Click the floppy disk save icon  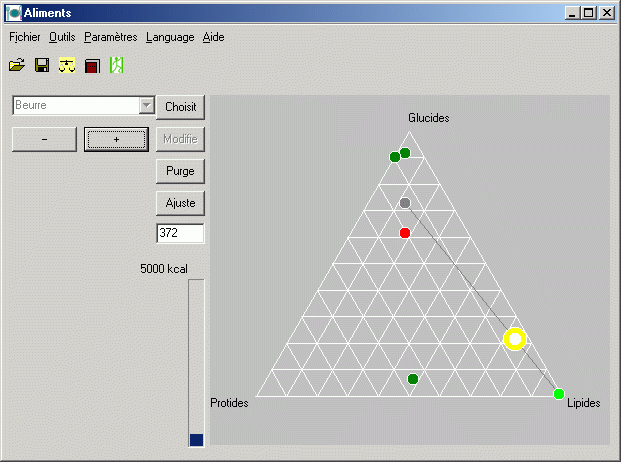click(x=42, y=66)
